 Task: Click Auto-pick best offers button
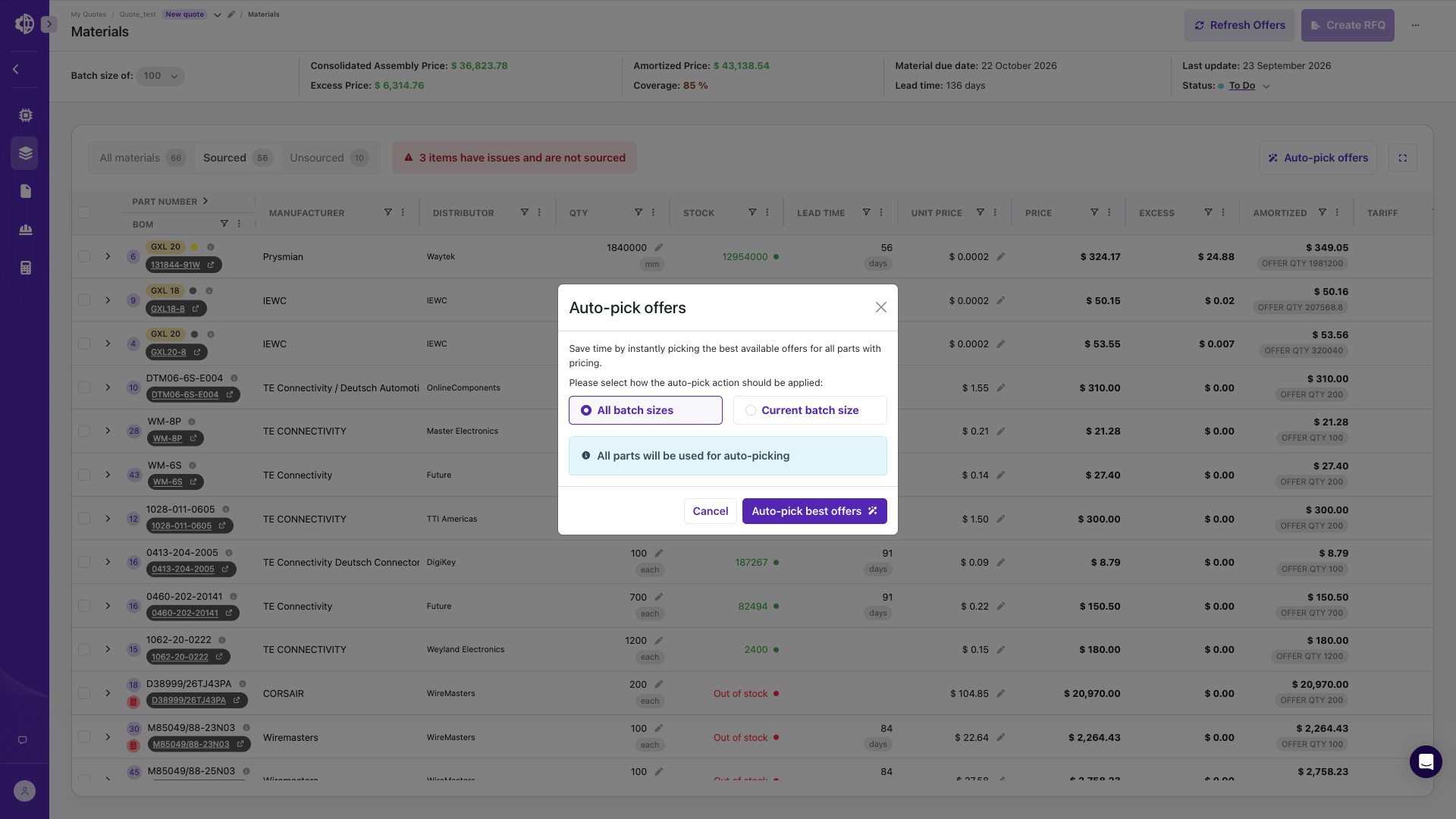coord(814,511)
